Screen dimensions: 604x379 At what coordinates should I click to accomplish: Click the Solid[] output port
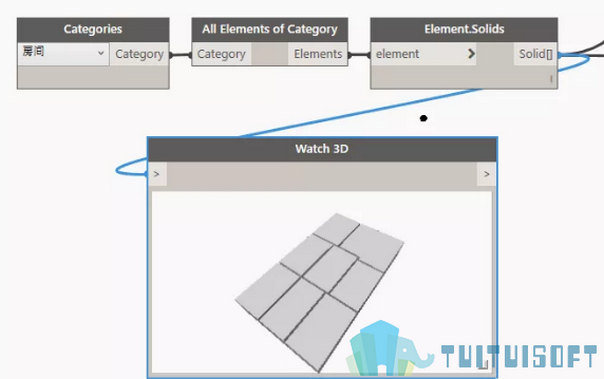click(x=535, y=54)
